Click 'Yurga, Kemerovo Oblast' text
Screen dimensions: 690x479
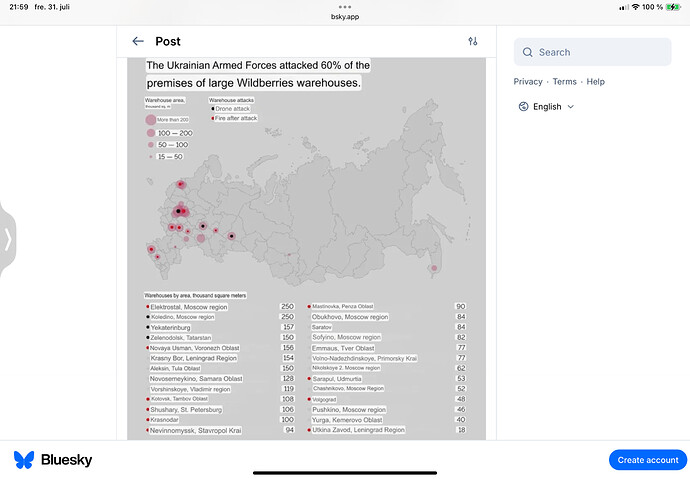pos(347,420)
